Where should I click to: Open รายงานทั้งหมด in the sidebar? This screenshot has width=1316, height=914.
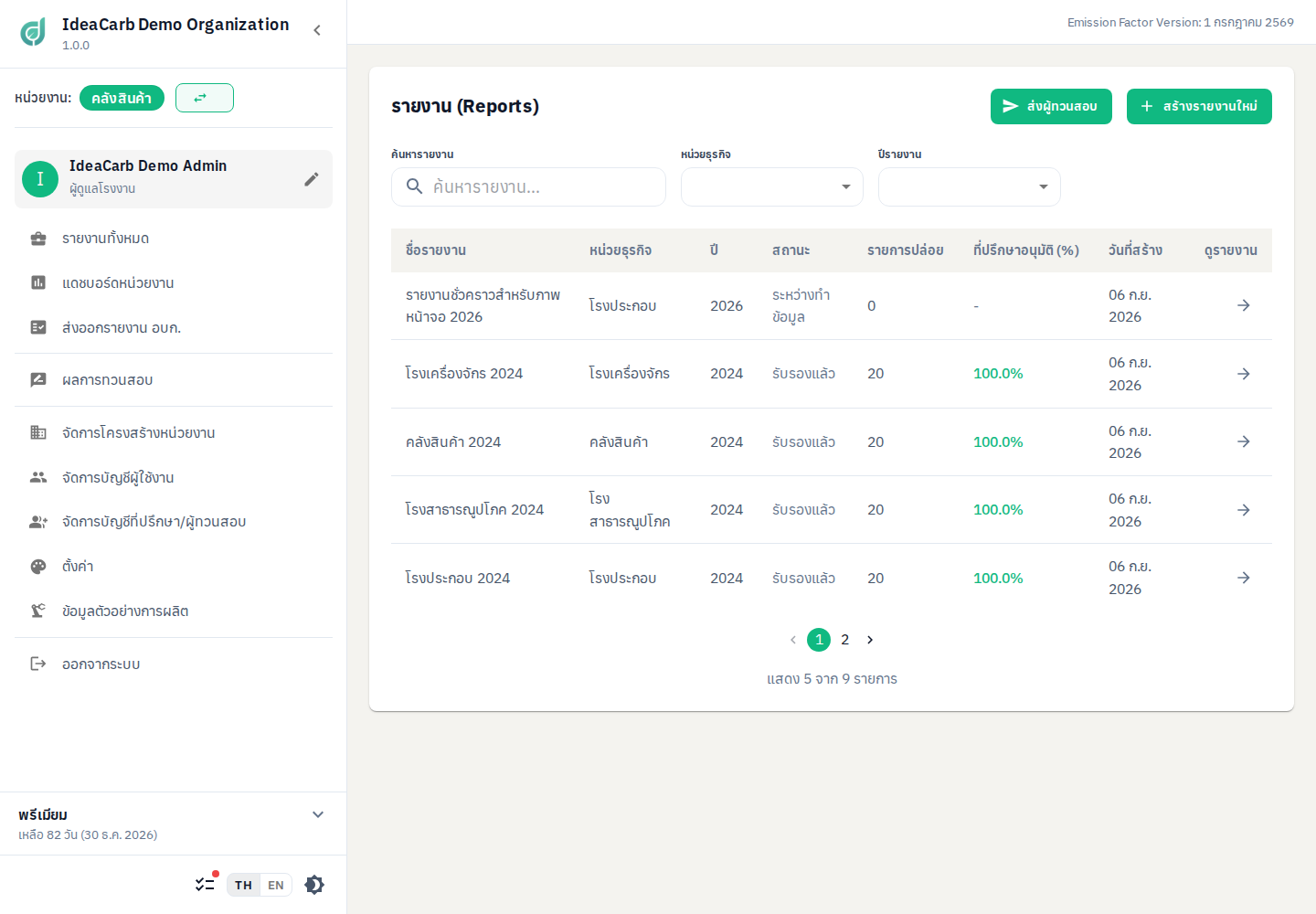coord(174,239)
